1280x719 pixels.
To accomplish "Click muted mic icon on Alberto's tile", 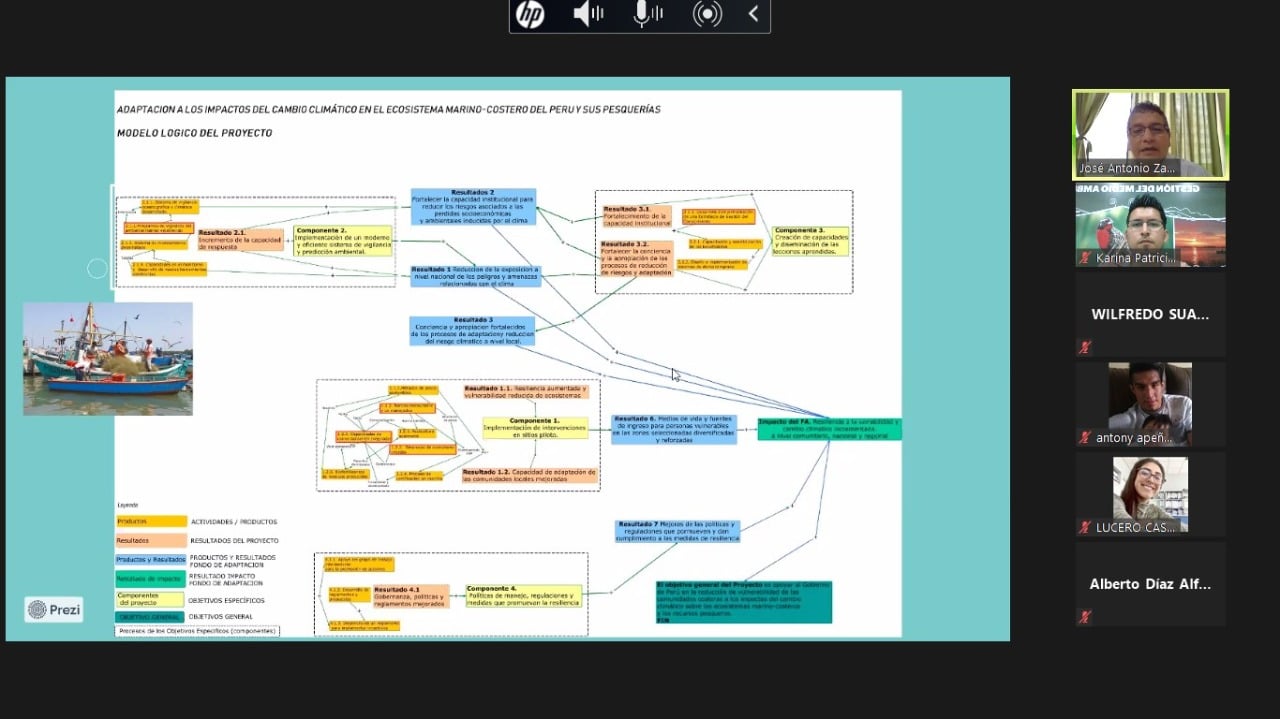I will point(1085,617).
